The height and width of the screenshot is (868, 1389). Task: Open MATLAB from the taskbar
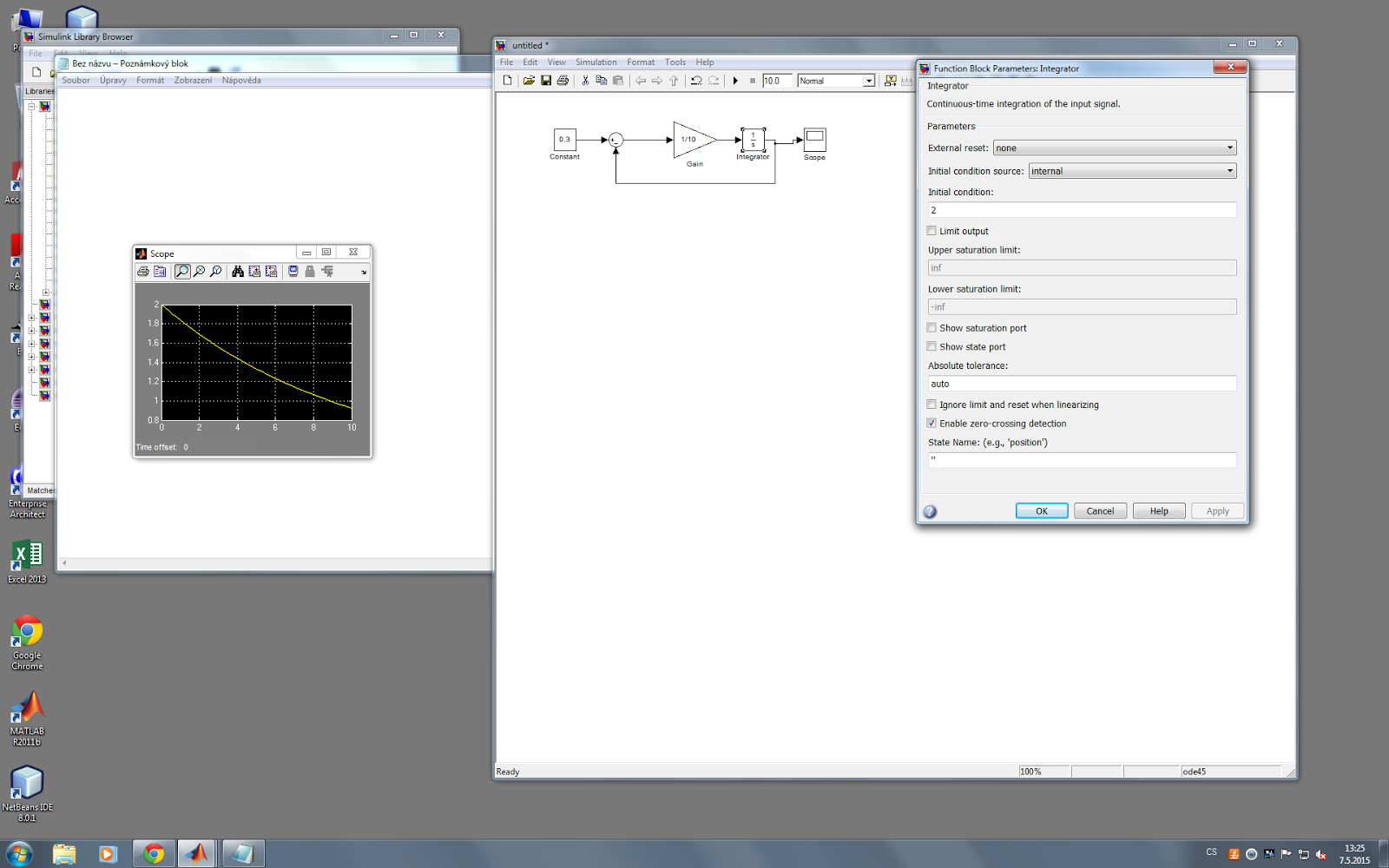(x=197, y=854)
